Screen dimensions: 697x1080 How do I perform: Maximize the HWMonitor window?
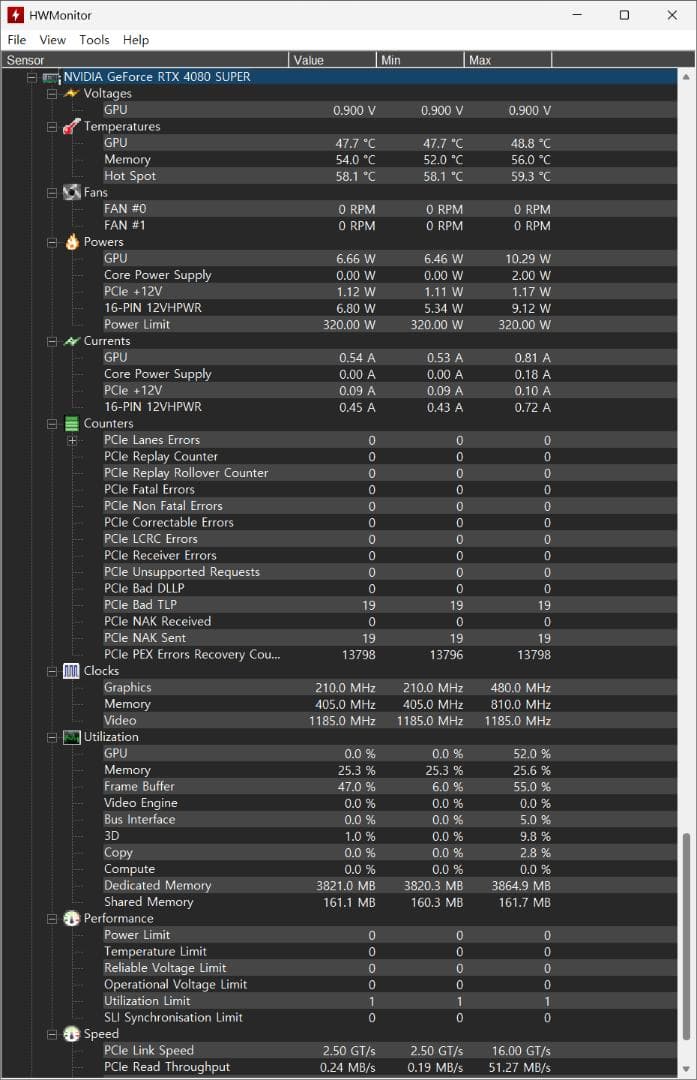click(624, 14)
